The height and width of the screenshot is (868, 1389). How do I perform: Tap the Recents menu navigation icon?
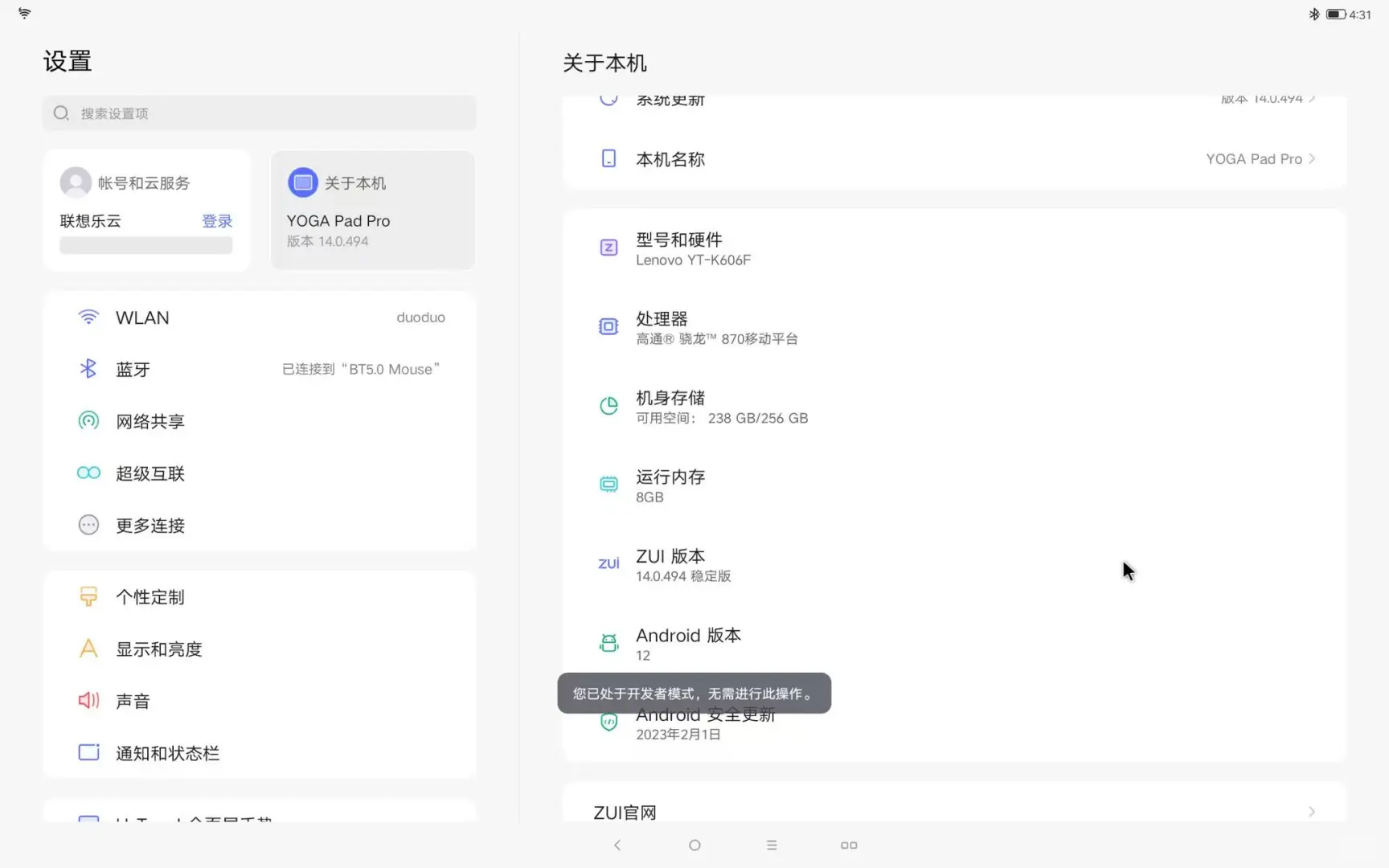pyautogui.click(x=772, y=845)
